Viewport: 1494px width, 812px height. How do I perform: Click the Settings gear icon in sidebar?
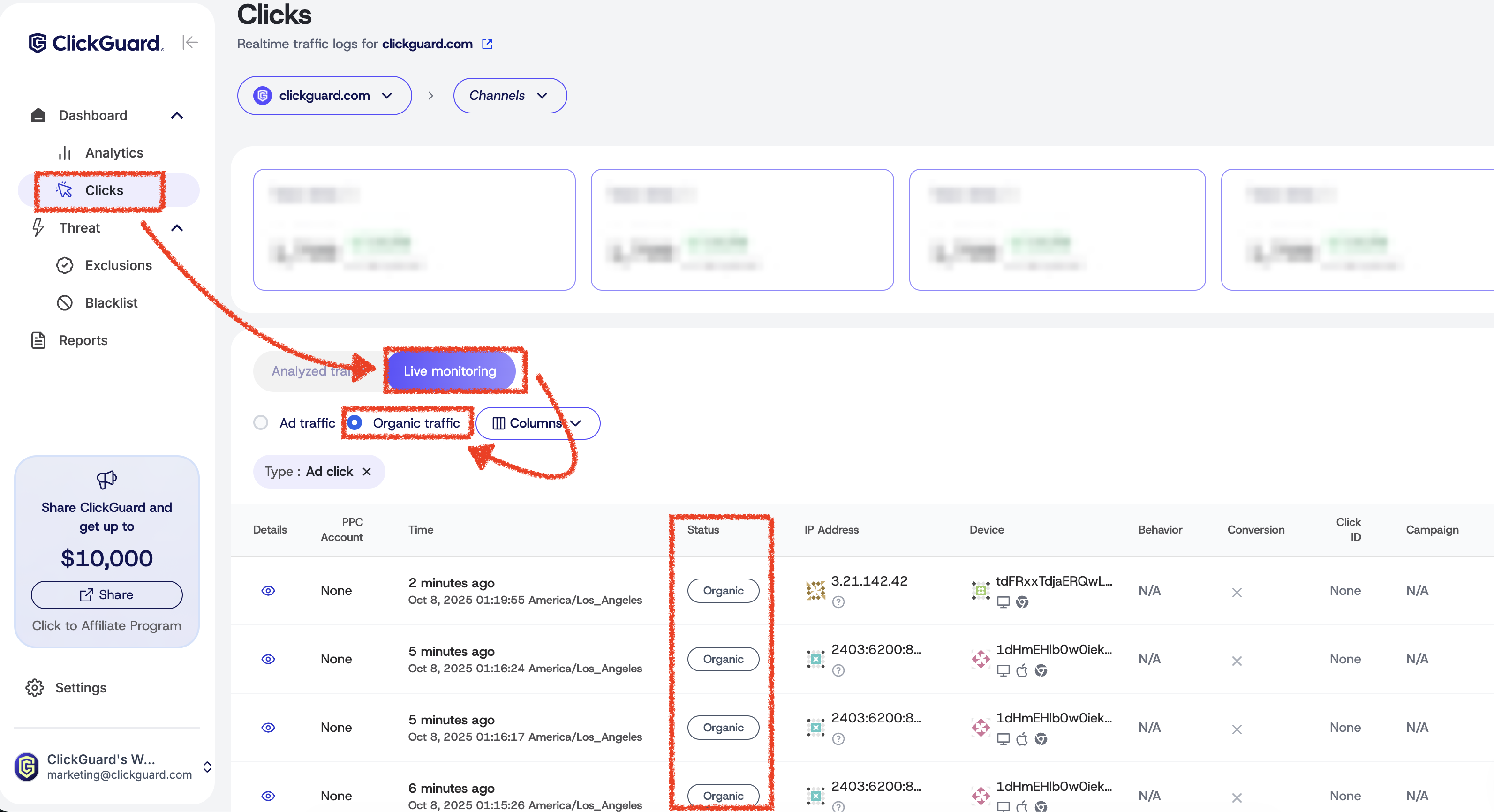tap(35, 687)
